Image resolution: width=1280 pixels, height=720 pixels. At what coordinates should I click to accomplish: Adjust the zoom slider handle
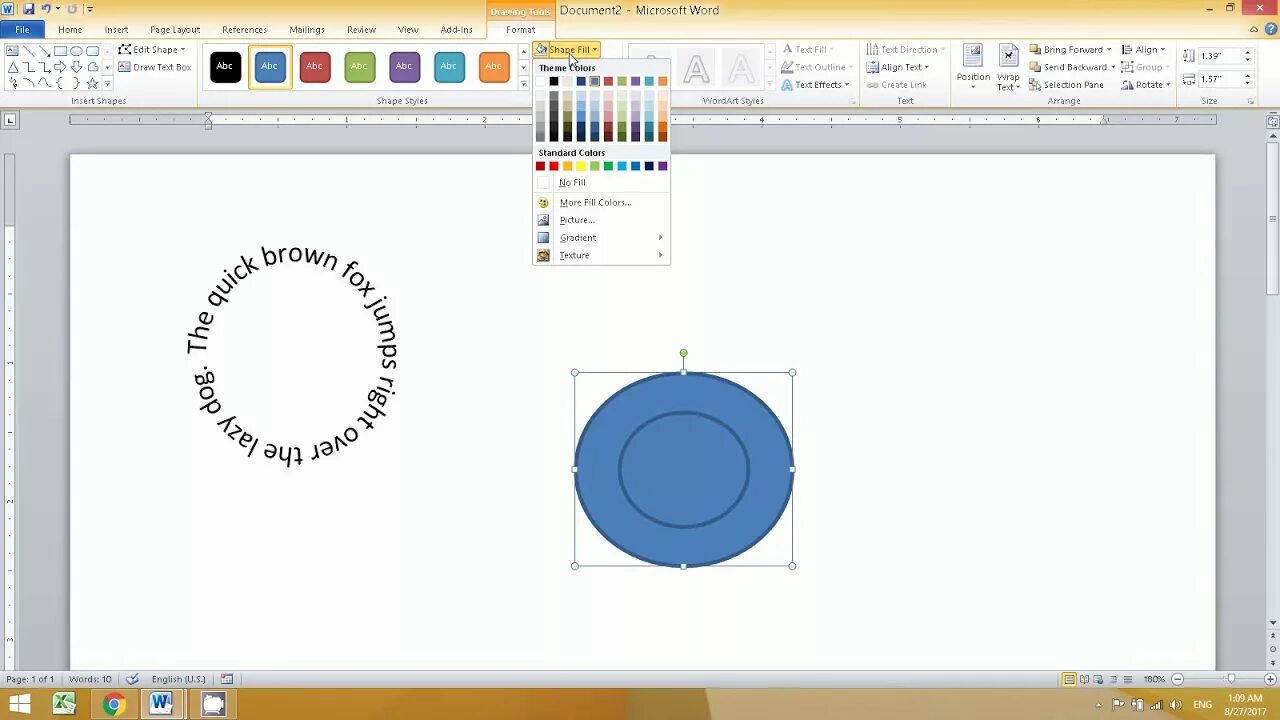click(1230, 680)
